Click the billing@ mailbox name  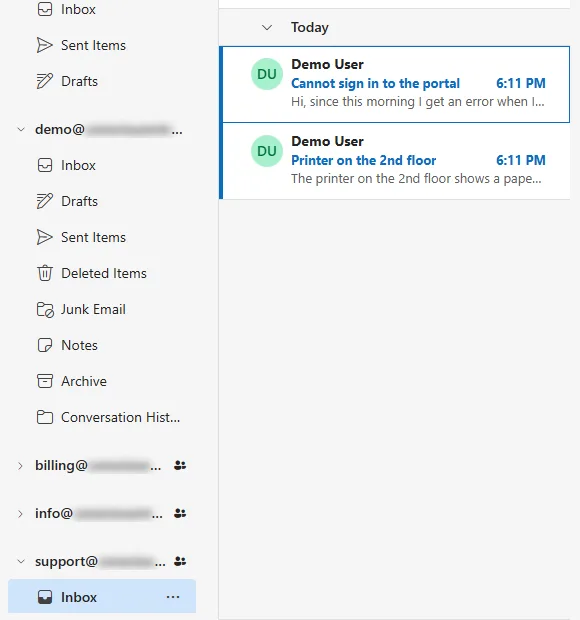click(x=98, y=465)
